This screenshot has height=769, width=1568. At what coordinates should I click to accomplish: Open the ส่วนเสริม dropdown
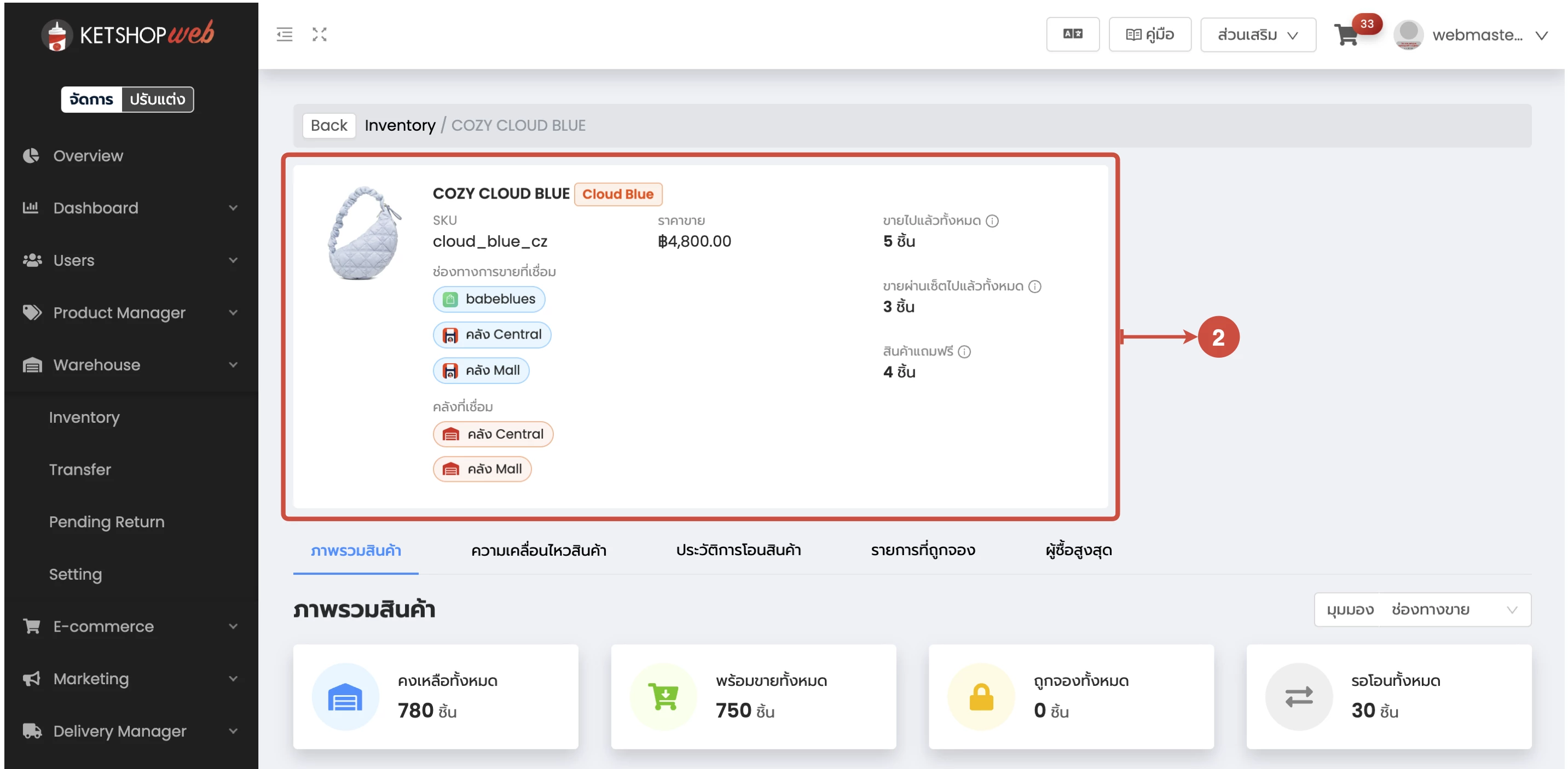tap(1258, 36)
